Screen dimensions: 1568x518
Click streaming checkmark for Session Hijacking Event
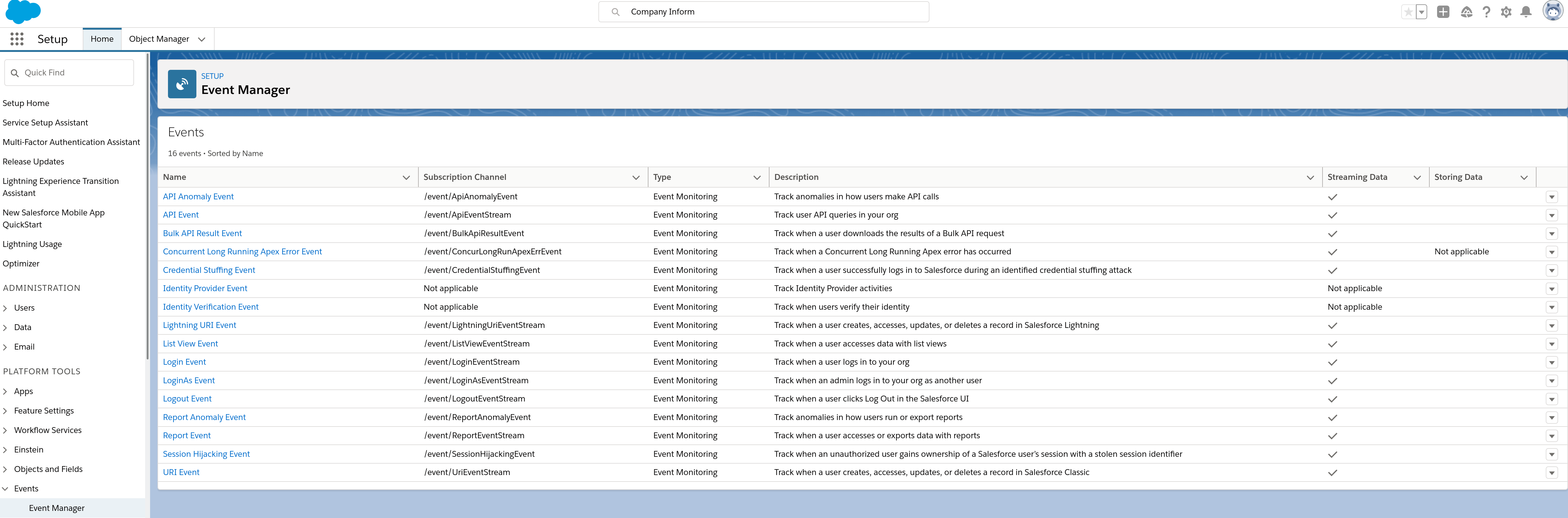click(1332, 454)
